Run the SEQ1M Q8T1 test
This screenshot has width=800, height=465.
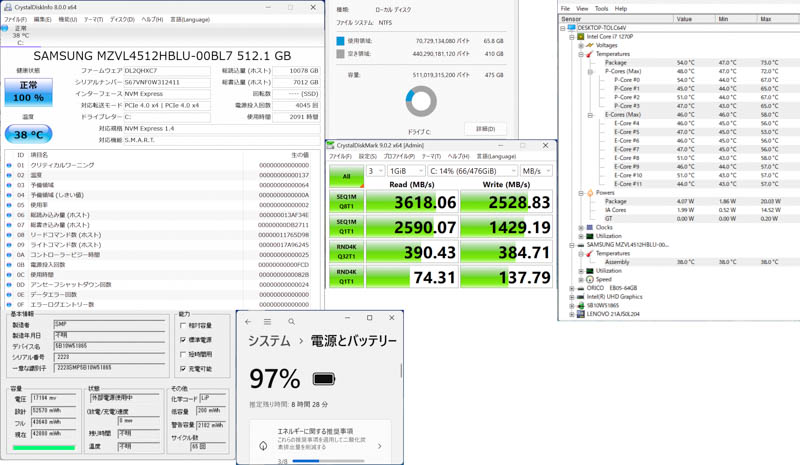point(346,202)
